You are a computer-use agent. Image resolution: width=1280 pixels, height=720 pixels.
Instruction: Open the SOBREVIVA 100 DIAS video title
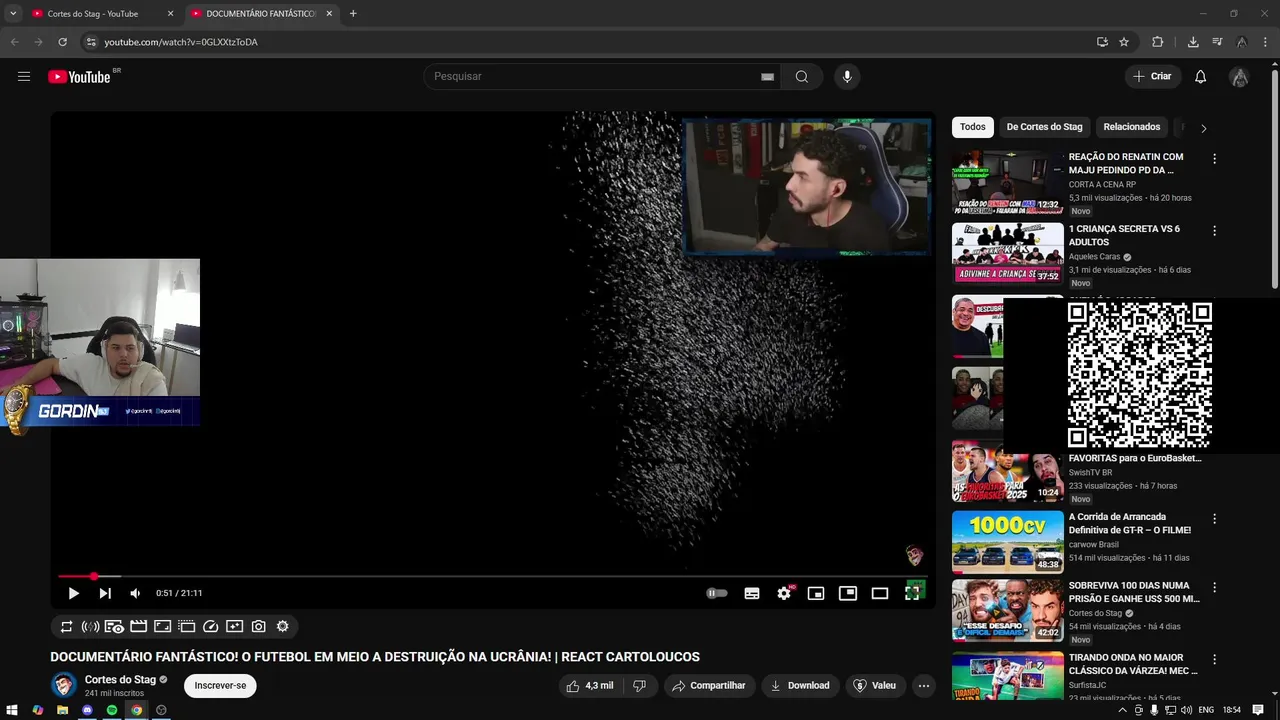1134,592
